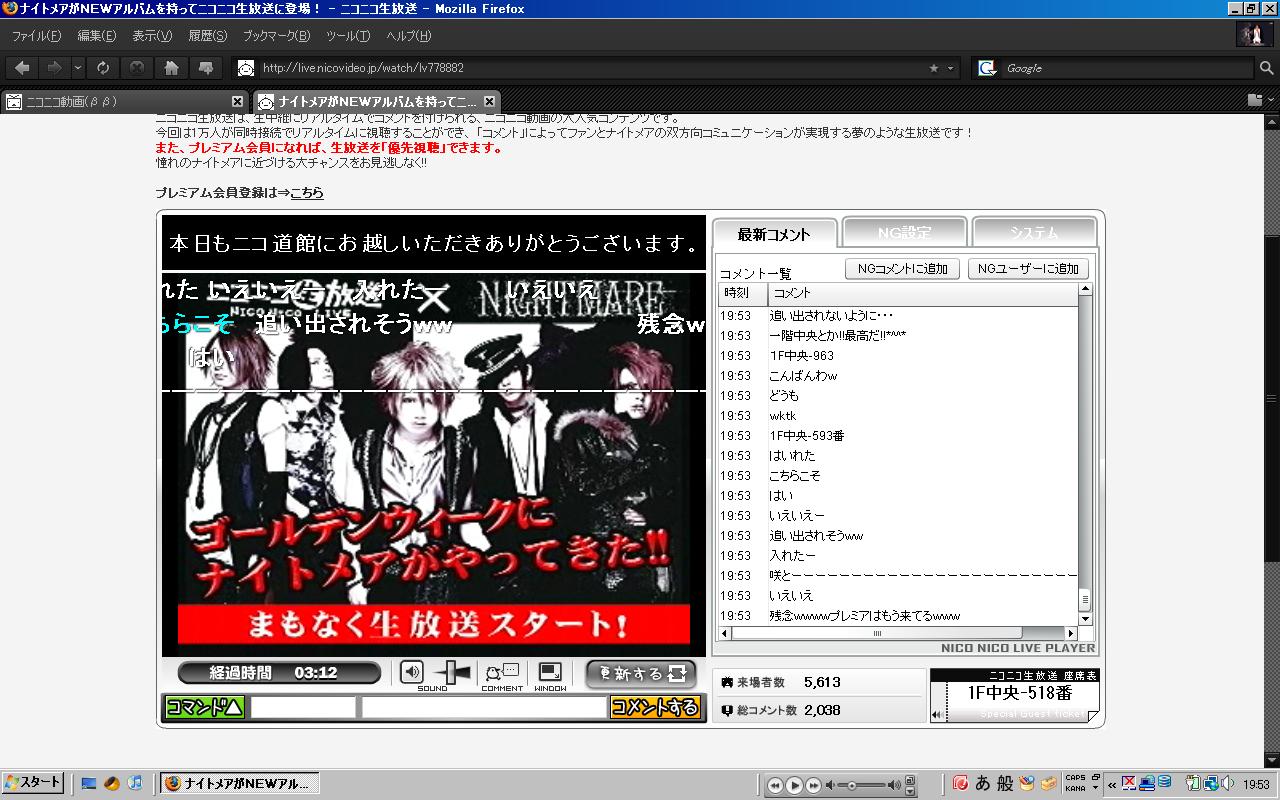
Task: Adjust the player volume slider
Action: click(x=453, y=672)
